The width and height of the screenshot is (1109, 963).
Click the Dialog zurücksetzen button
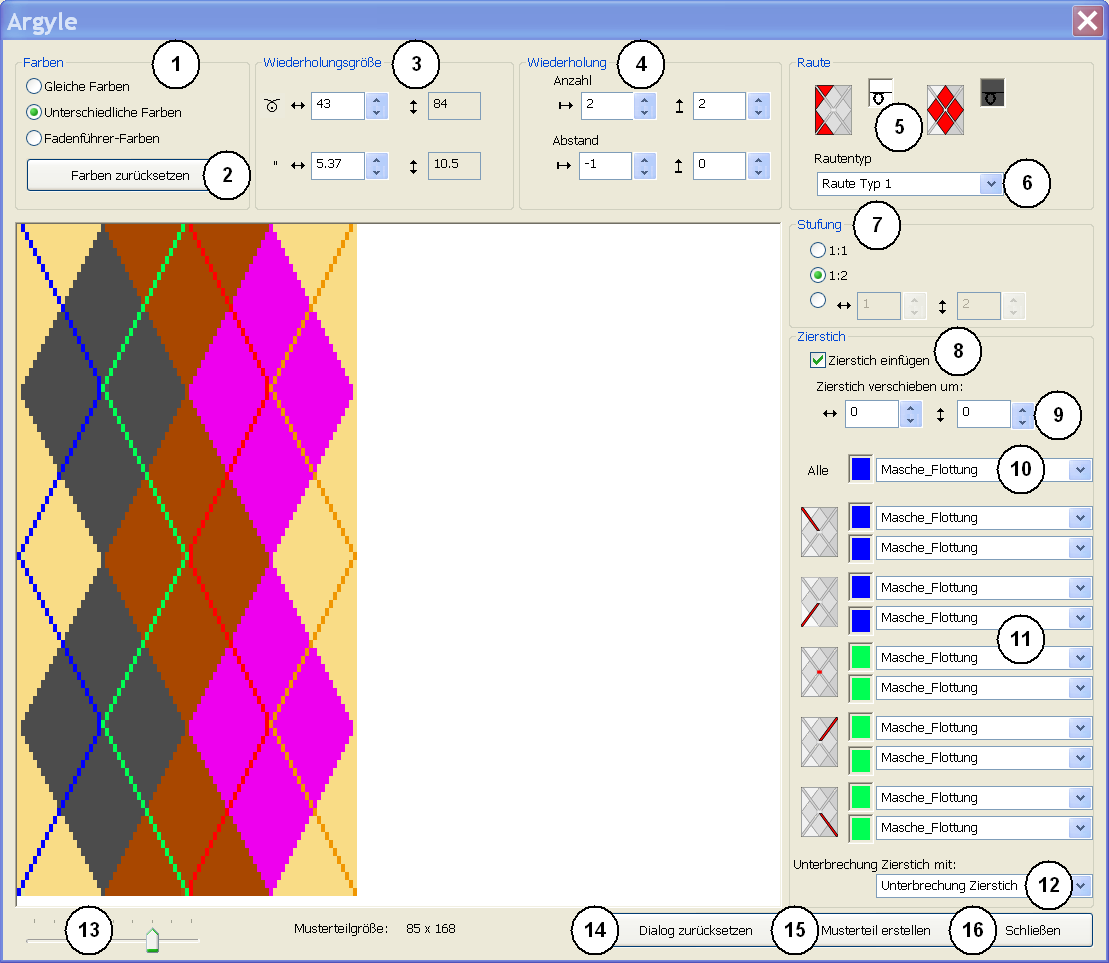pyautogui.click(x=695, y=930)
